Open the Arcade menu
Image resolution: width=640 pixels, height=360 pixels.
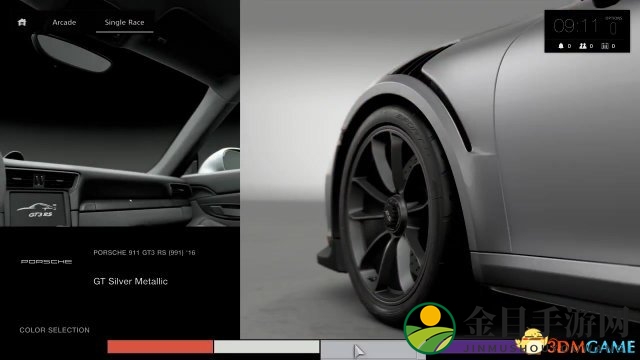point(64,22)
